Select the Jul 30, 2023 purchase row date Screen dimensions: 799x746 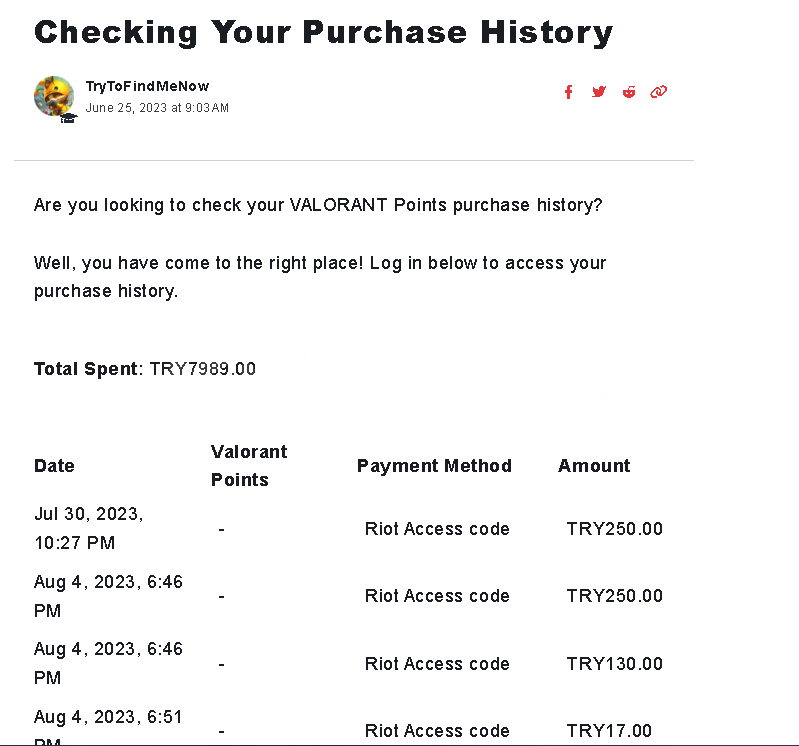tap(88, 528)
